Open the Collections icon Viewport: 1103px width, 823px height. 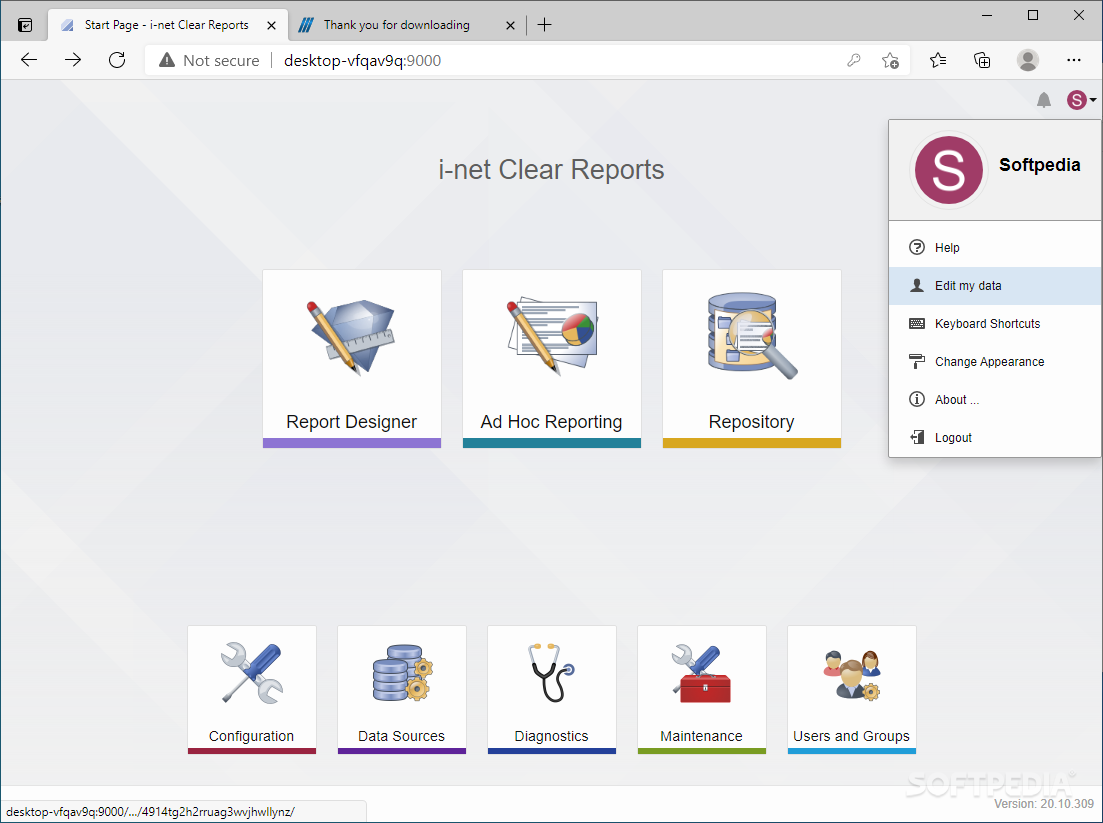[x=982, y=60]
